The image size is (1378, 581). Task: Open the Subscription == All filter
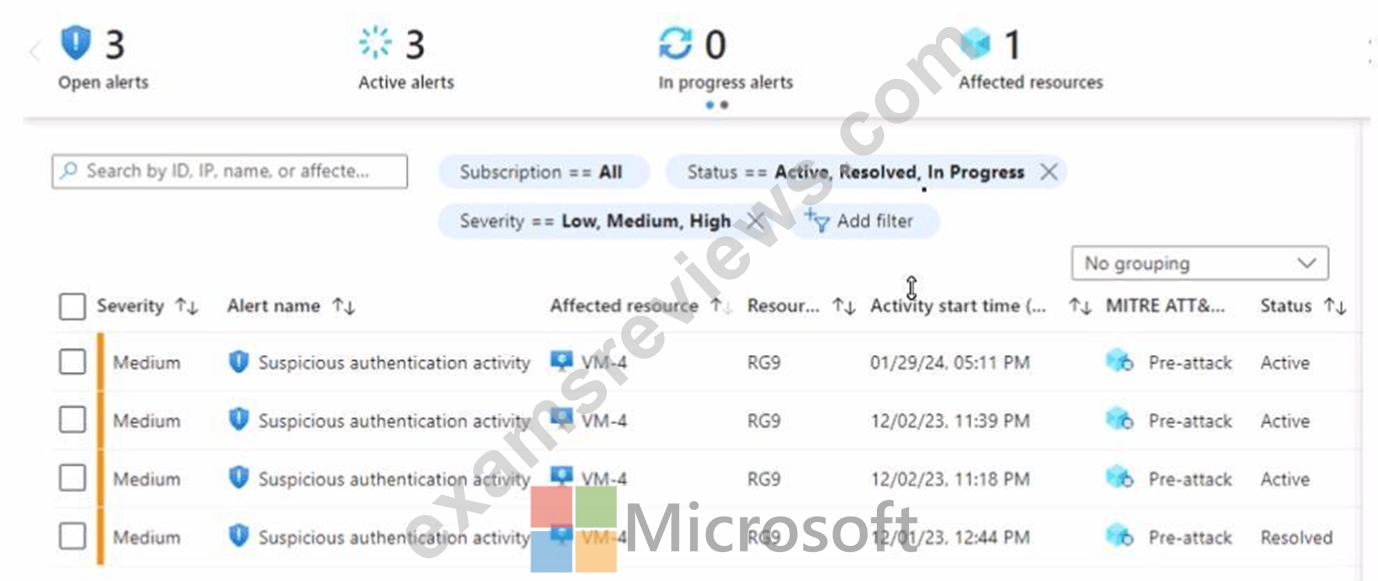[x=543, y=172]
